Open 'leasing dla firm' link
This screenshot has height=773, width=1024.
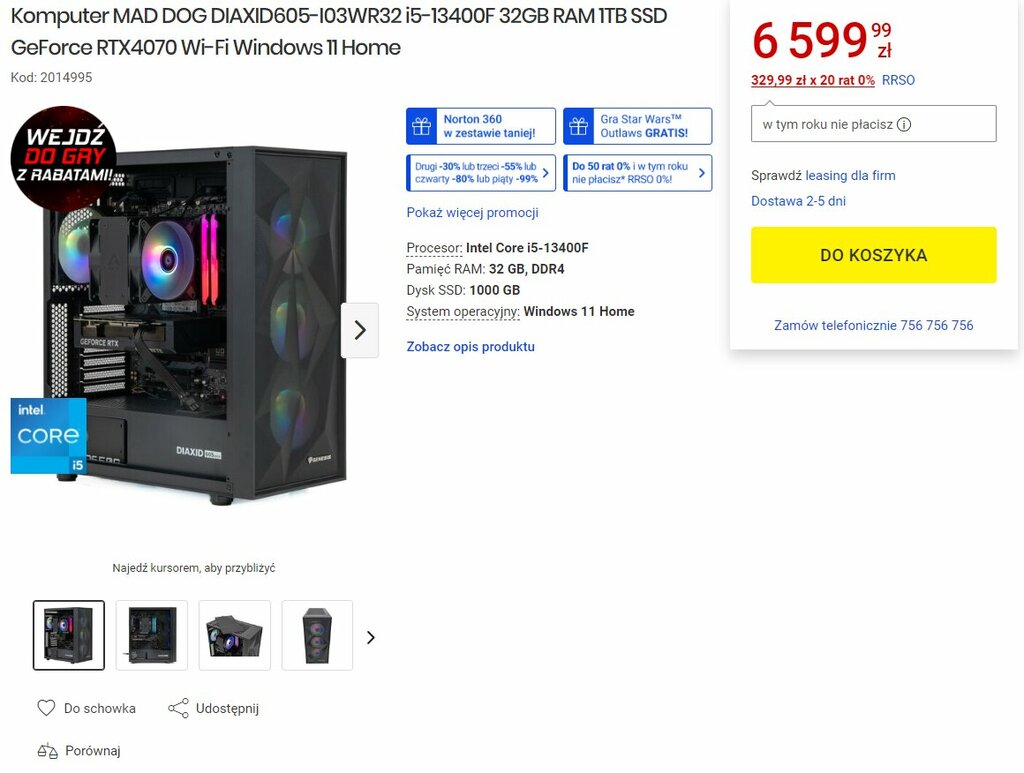(850, 176)
